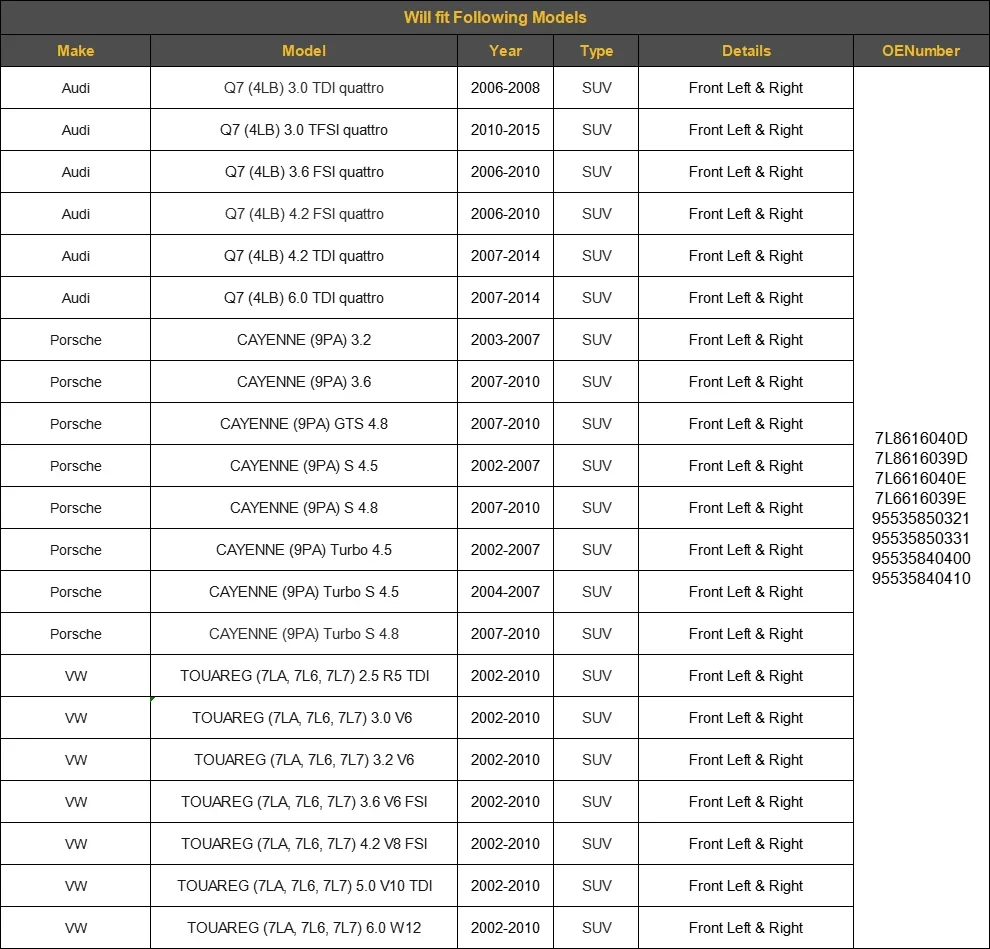Click year 2010-2015 in Q7 3.0 TFSI row

coord(505,130)
